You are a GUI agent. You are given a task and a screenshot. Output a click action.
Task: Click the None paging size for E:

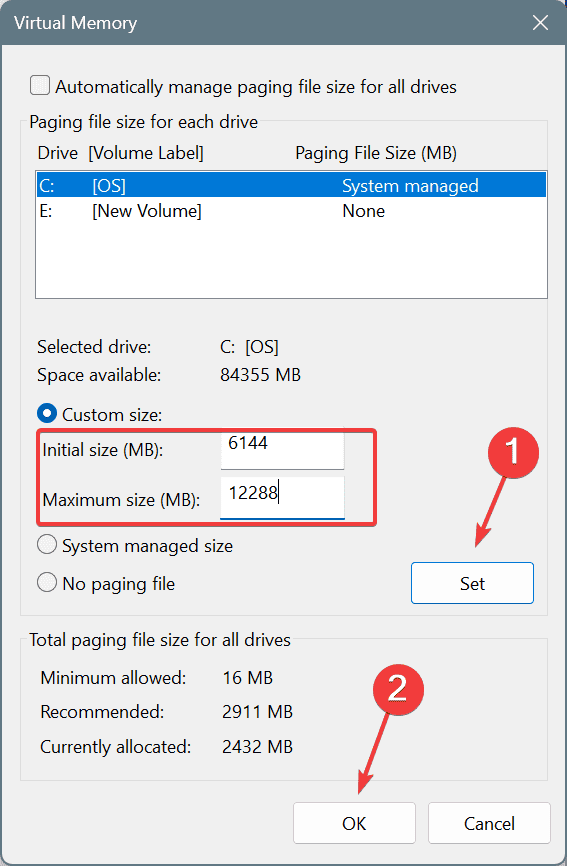(x=363, y=211)
